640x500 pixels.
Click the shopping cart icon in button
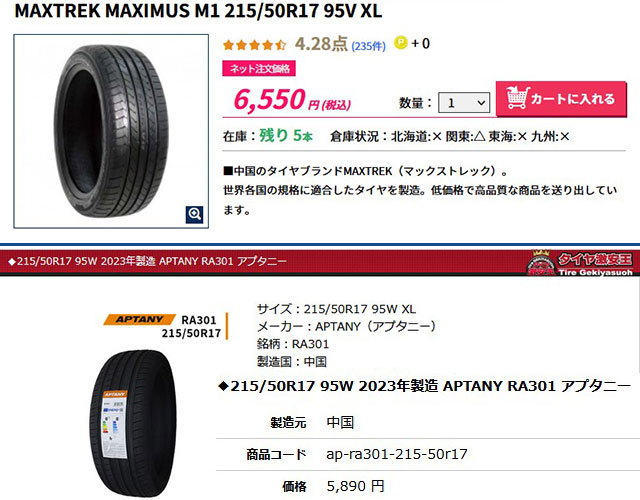(x=518, y=98)
